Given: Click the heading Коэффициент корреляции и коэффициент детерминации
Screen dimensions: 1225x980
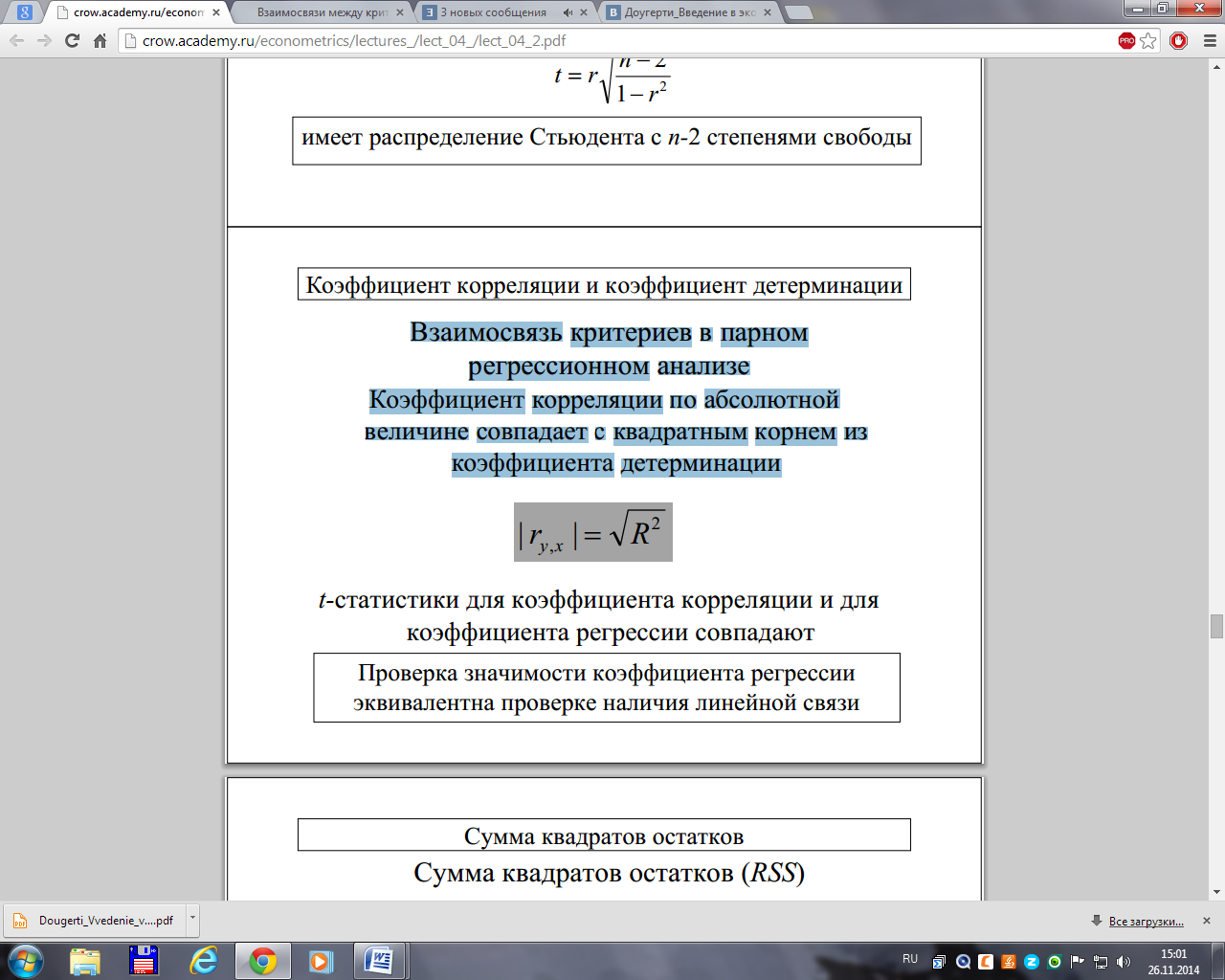Looking at the screenshot, I should coord(604,284).
